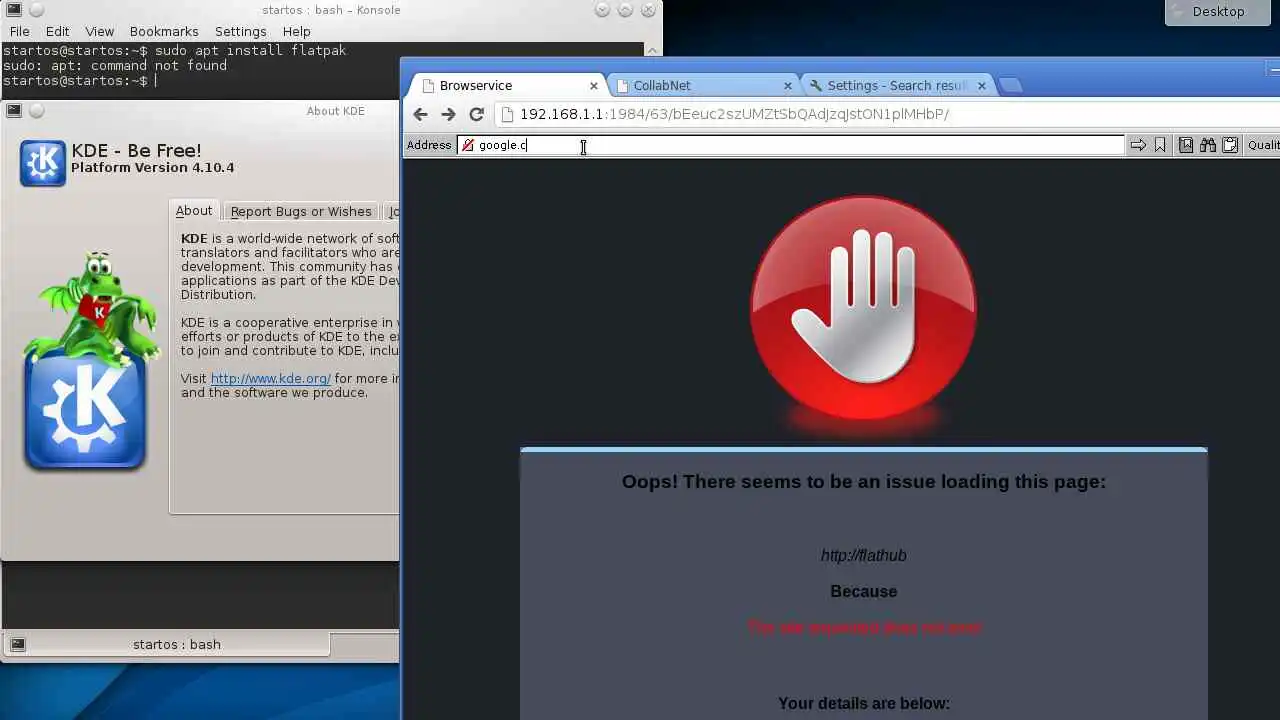Switch to the Settings search results tab
This screenshot has height=720, width=1280.
(x=897, y=86)
